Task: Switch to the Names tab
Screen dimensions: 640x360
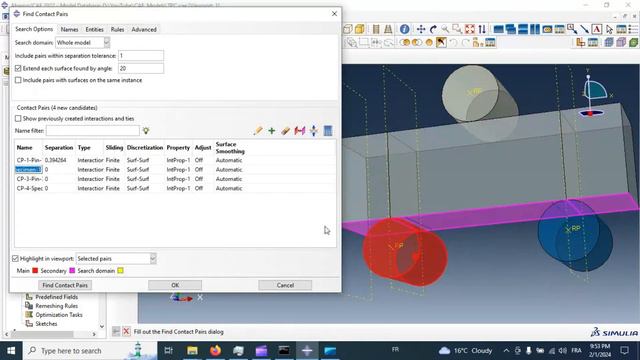Action: tap(69, 29)
